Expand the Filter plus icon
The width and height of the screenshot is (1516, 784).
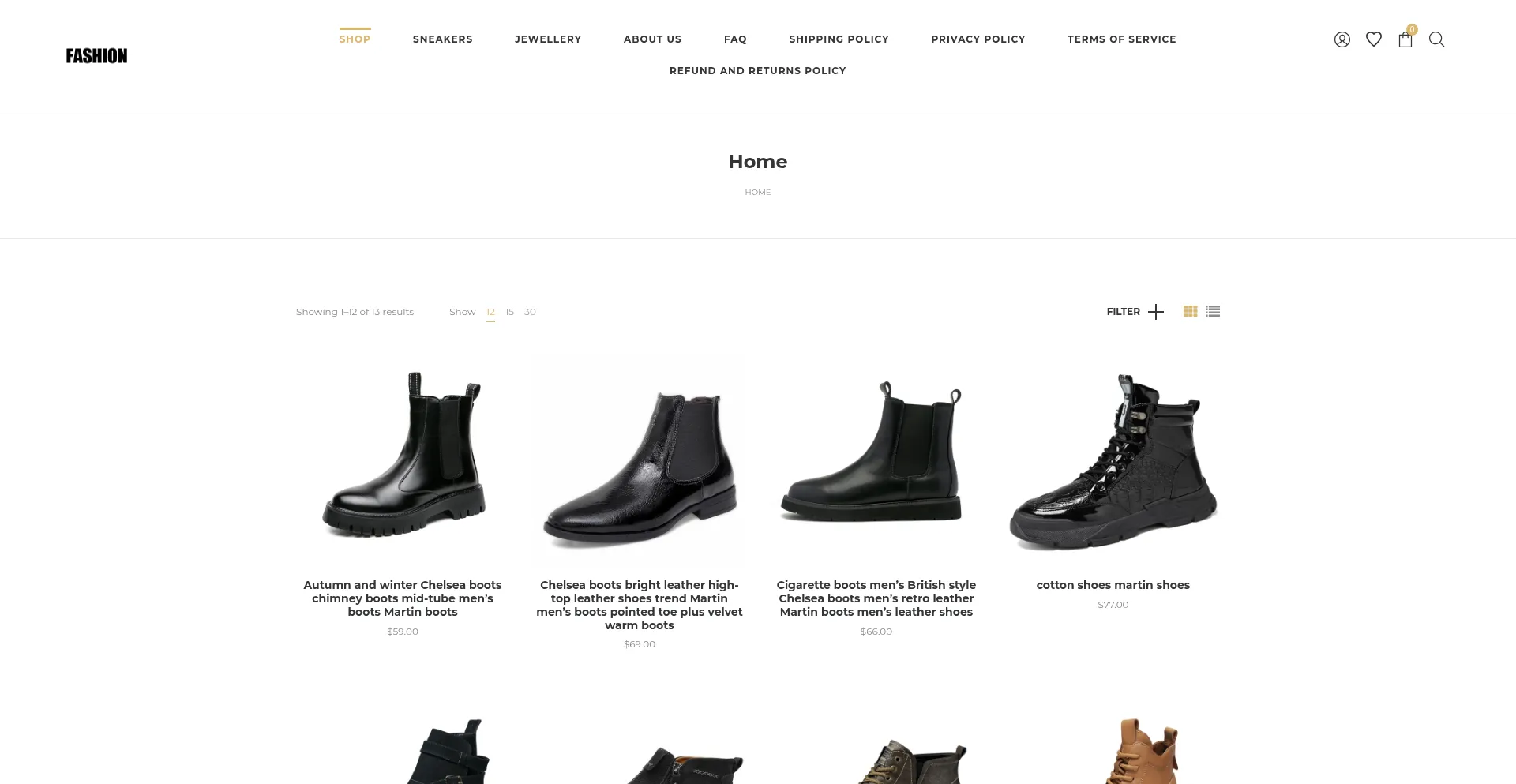tap(1156, 312)
